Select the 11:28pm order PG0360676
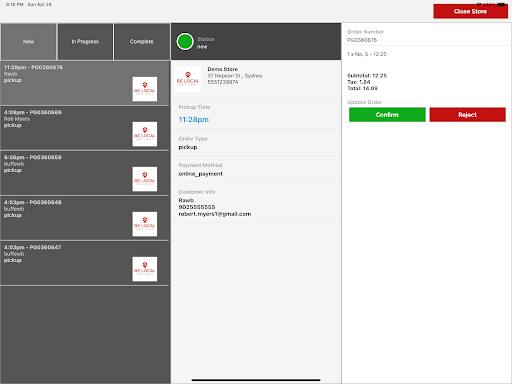 tap(85, 83)
